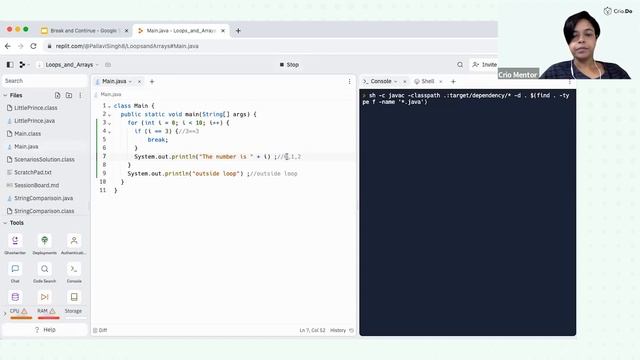The height and width of the screenshot is (360, 640).
Task: Collapse the Files section
Action: point(5,96)
